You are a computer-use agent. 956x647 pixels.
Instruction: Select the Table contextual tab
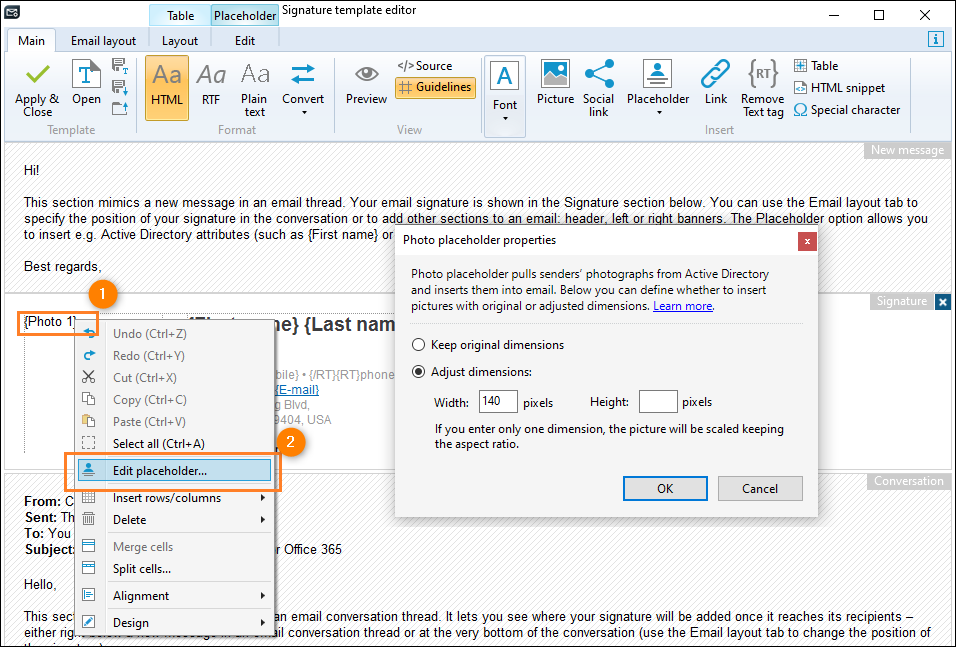pyautogui.click(x=180, y=15)
